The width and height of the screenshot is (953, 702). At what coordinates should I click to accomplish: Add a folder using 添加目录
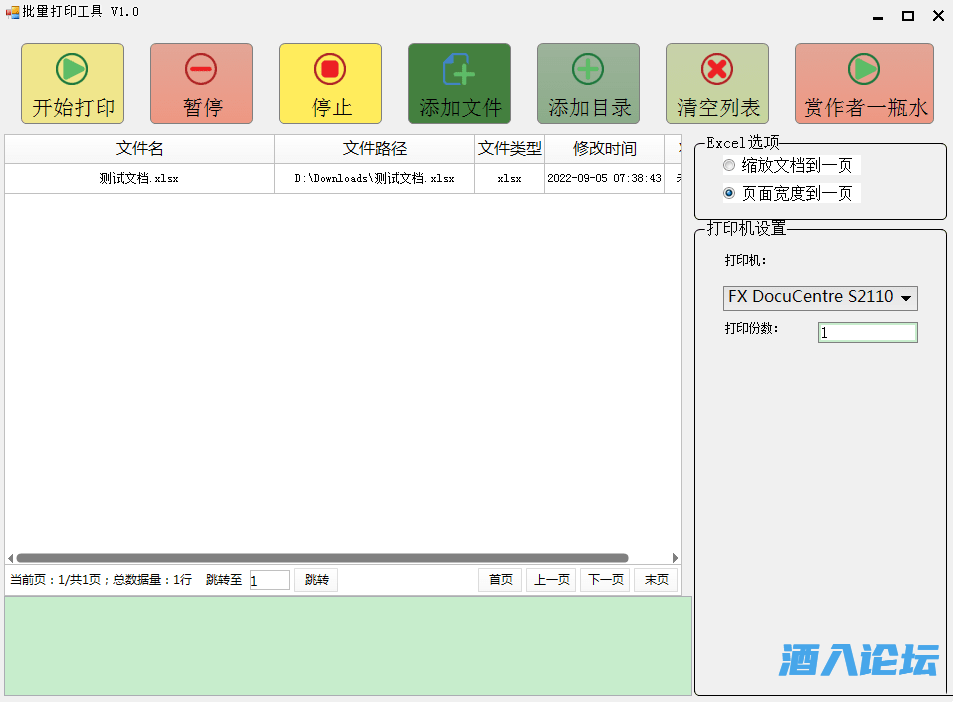pyautogui.click(x=588, y=84)
